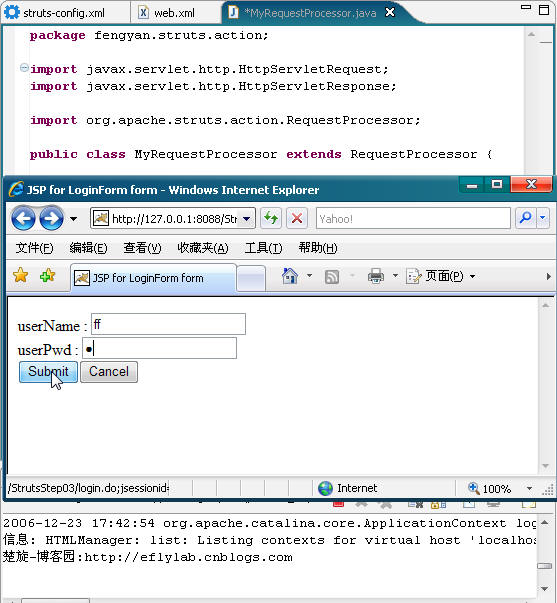Click the red Stop loading icon
557x603 pixels.
(x=297, y=218)
